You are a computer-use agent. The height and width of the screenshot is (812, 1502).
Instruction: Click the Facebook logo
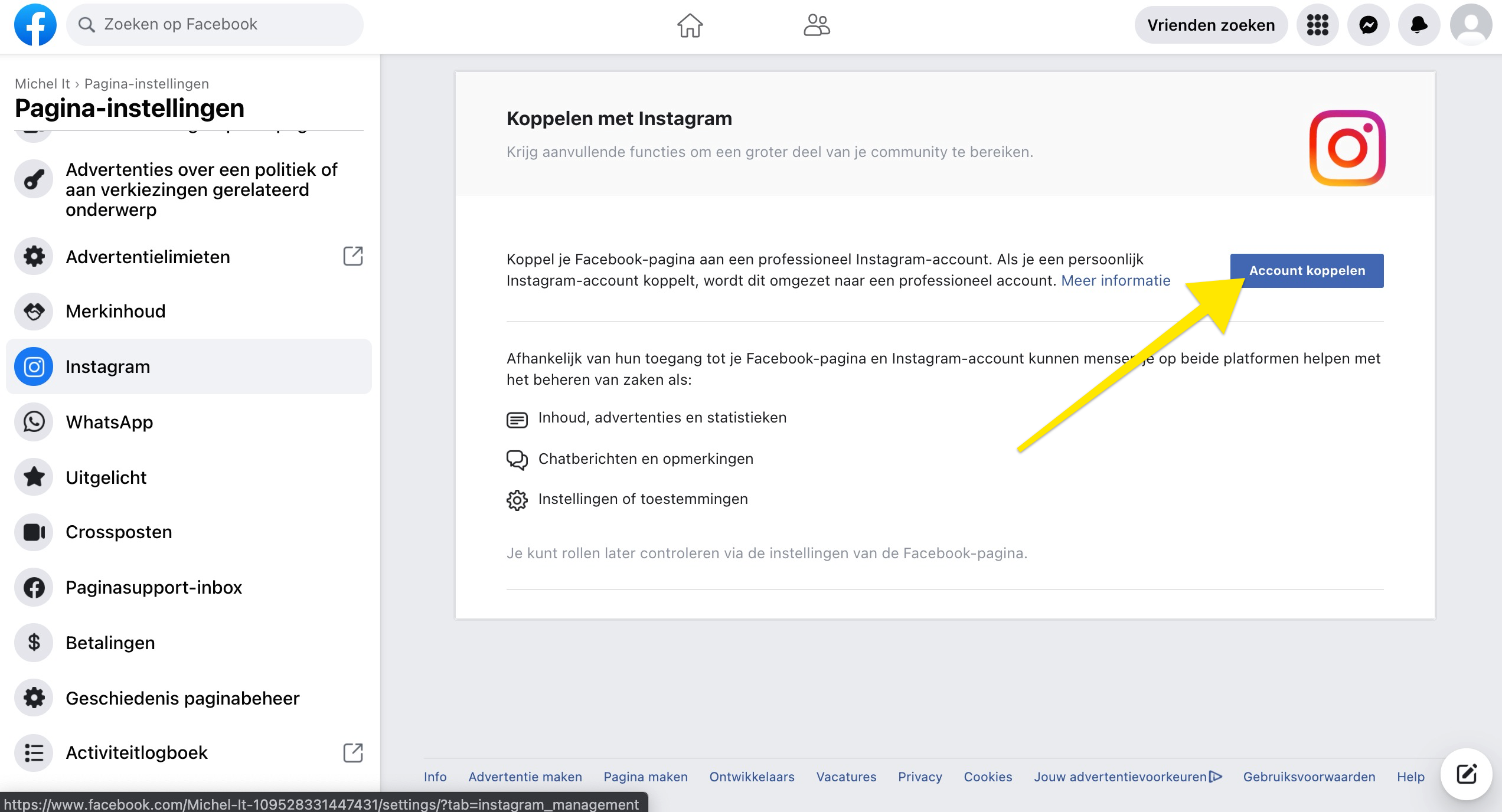(x=35, y=25)
